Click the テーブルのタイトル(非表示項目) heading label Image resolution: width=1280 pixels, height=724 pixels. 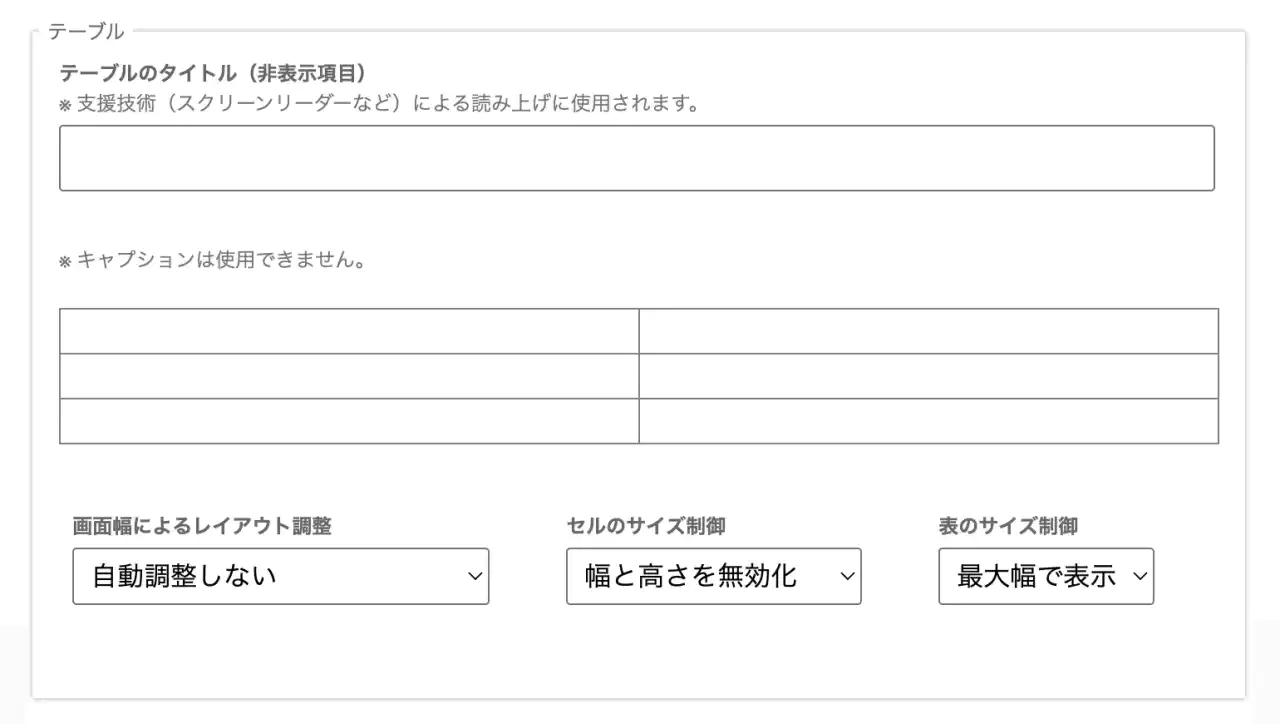213,73
